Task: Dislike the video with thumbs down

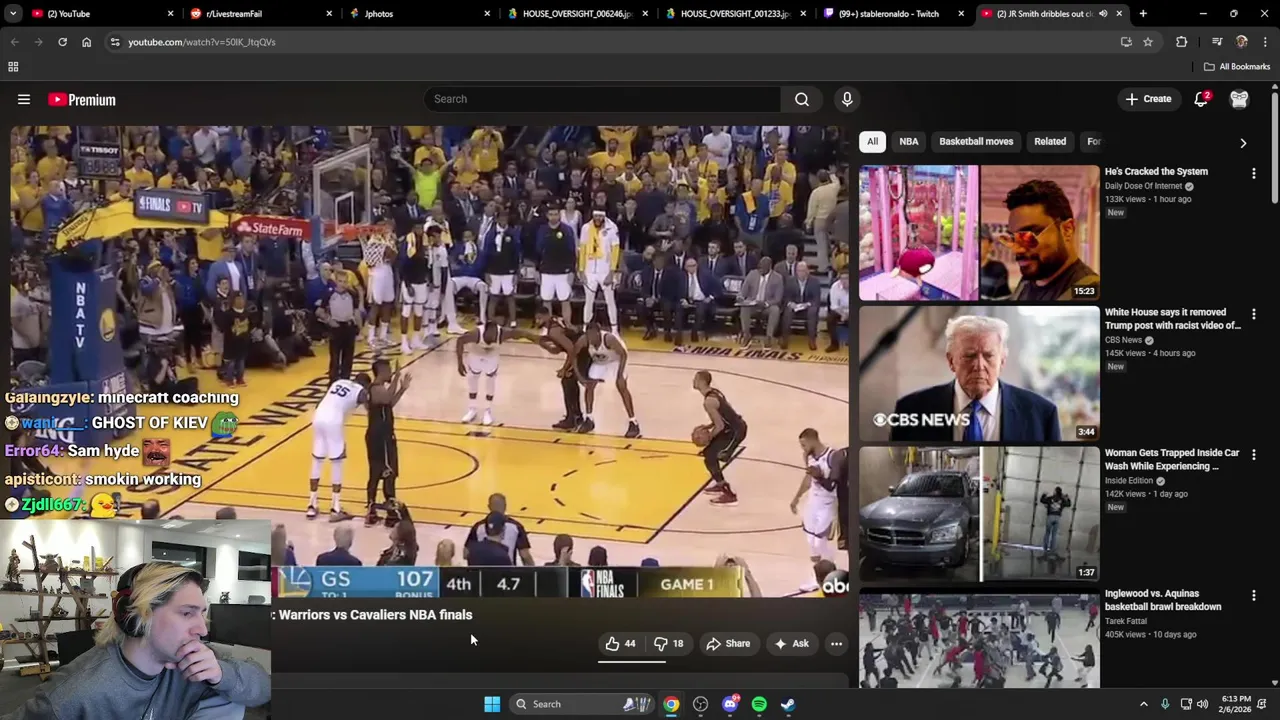Action: click(x=669, y=643)
